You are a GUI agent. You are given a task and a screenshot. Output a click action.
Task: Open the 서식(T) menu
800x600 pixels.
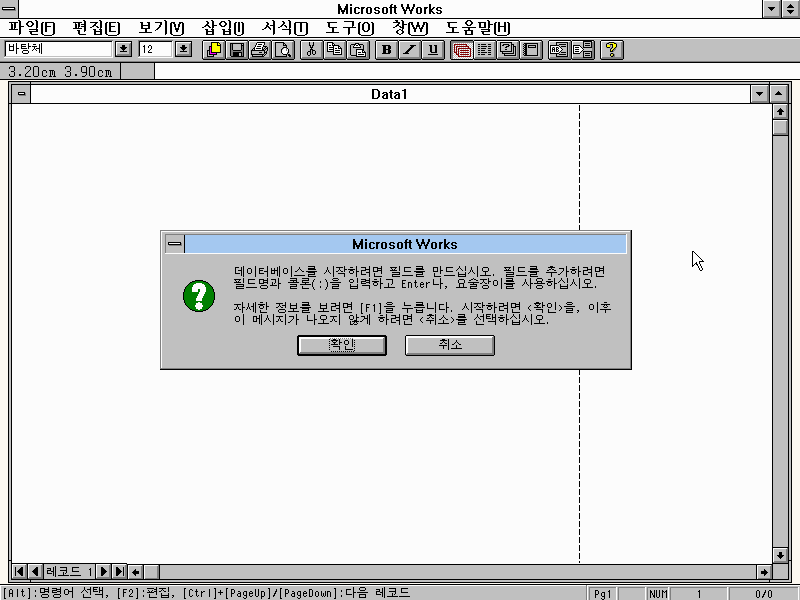tap(285, 28)
